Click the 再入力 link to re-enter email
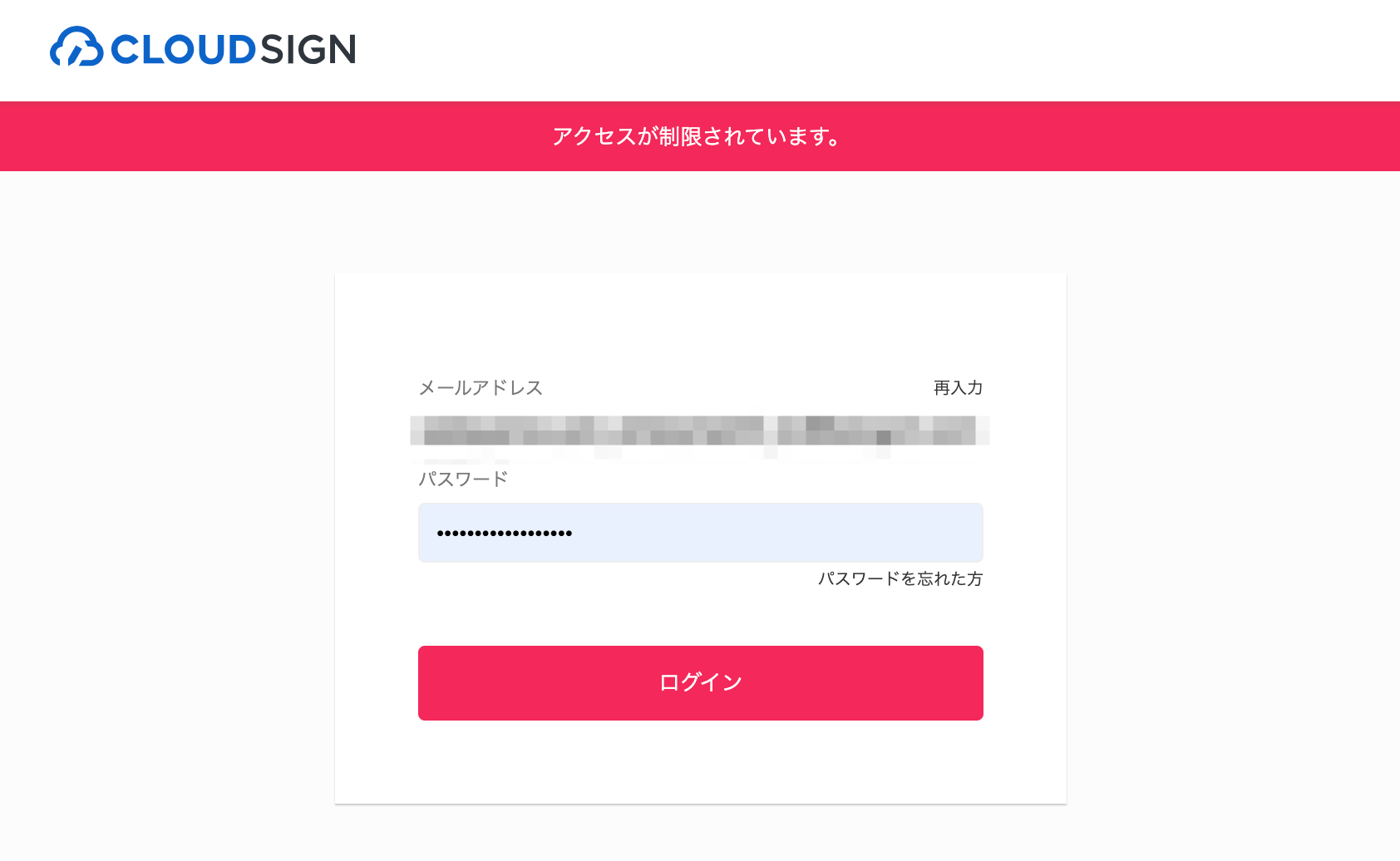Screen dimensions: 1400x861 pyautogui.click(x=958, y=388)
